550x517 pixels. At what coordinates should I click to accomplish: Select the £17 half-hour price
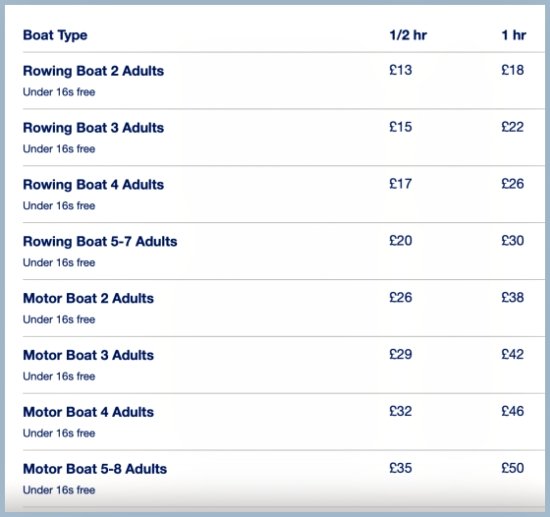click(401, 183)
